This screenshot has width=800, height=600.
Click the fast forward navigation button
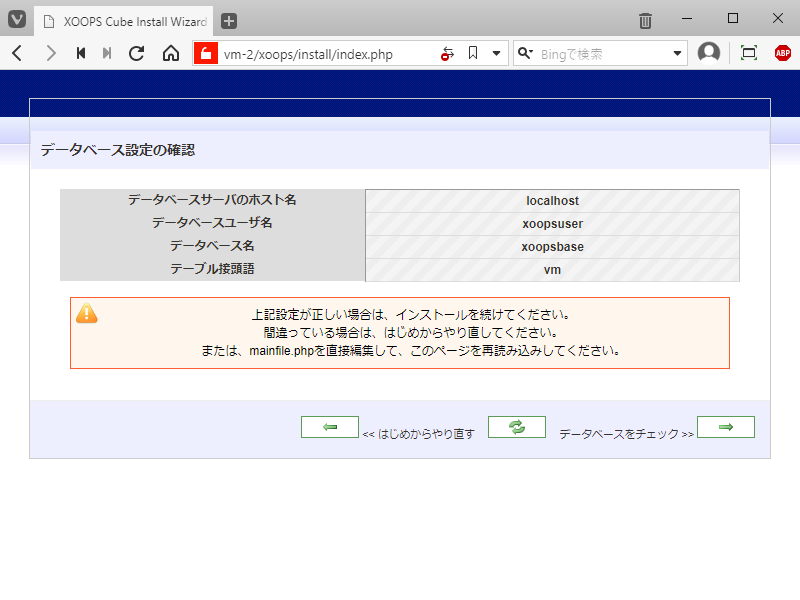point(107,53)
